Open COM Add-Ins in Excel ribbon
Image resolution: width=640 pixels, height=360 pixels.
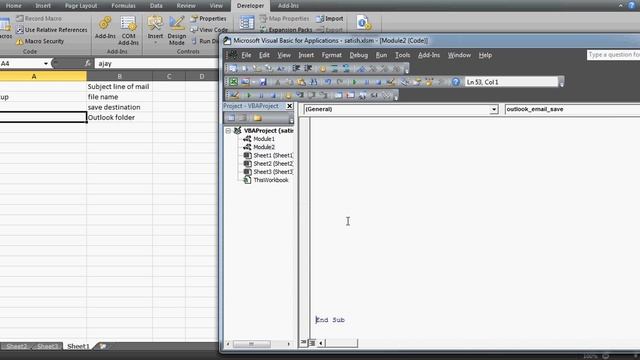click(128, 31)
